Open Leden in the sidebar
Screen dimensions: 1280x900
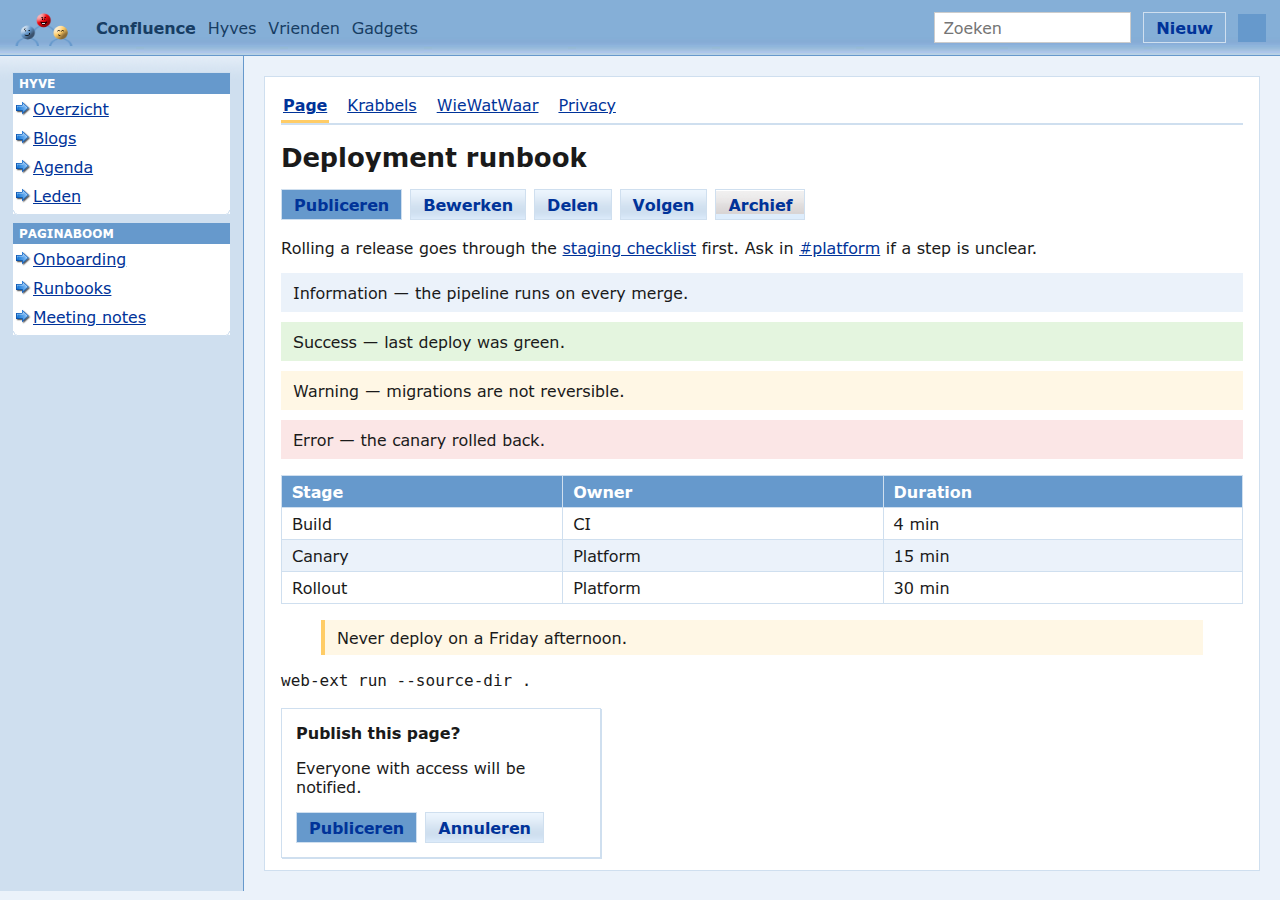(57, 196)
